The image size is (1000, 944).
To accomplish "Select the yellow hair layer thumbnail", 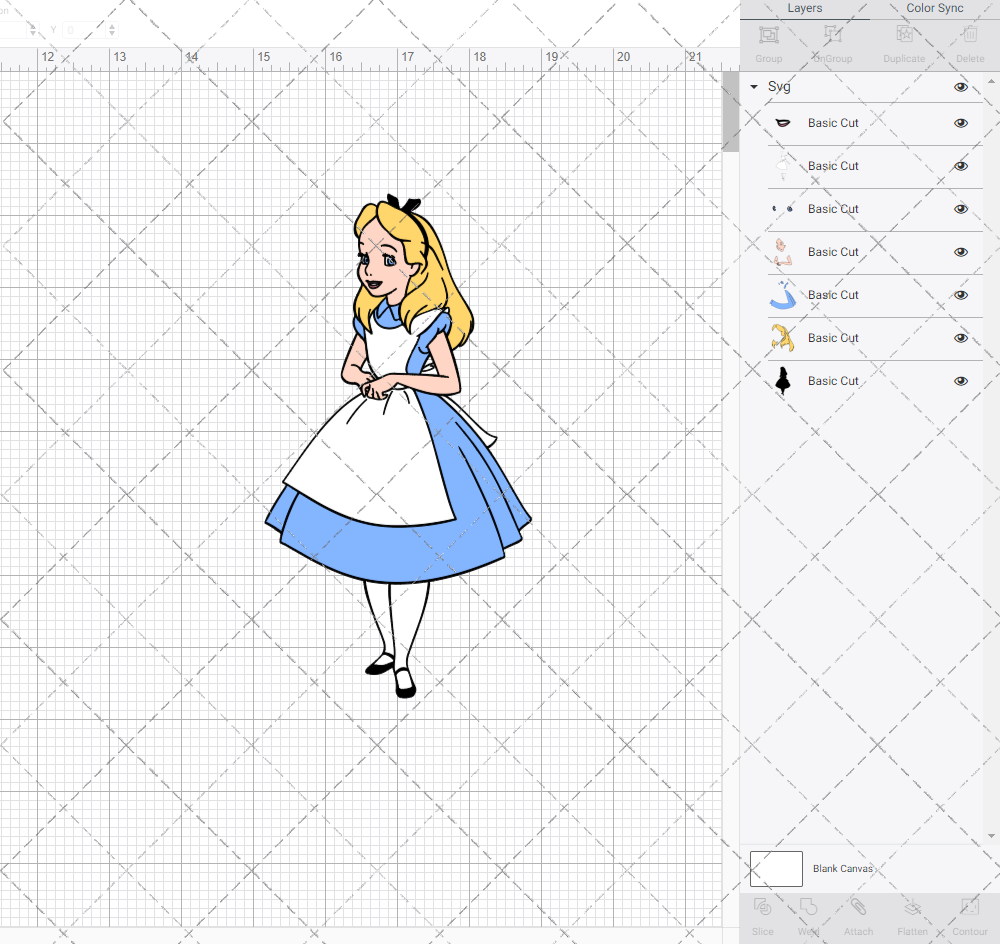I will click(x=783, y=338).
